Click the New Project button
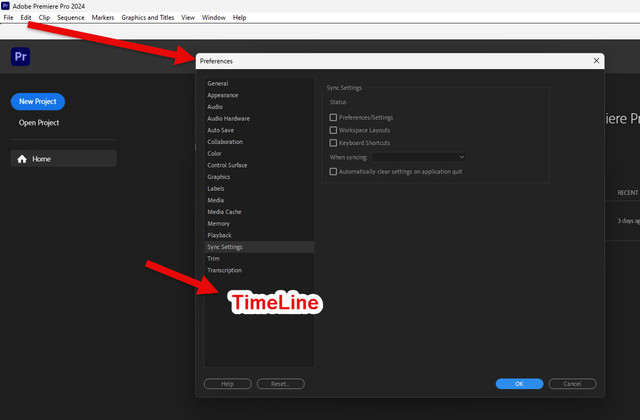Image resolution: width=640 pixels, height=420 pixels. [38, 101]
